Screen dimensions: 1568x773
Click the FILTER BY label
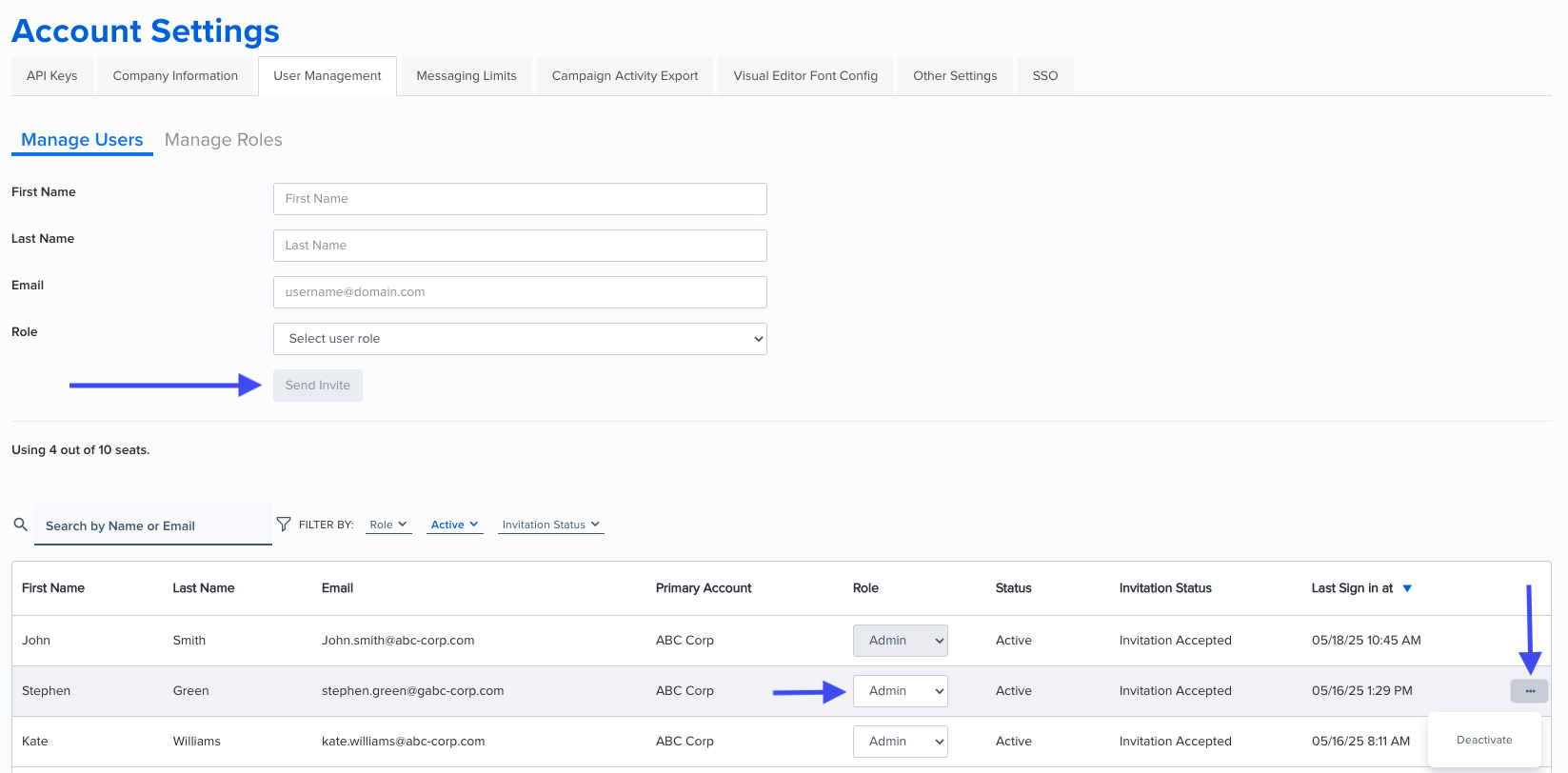tap(327, 525)
